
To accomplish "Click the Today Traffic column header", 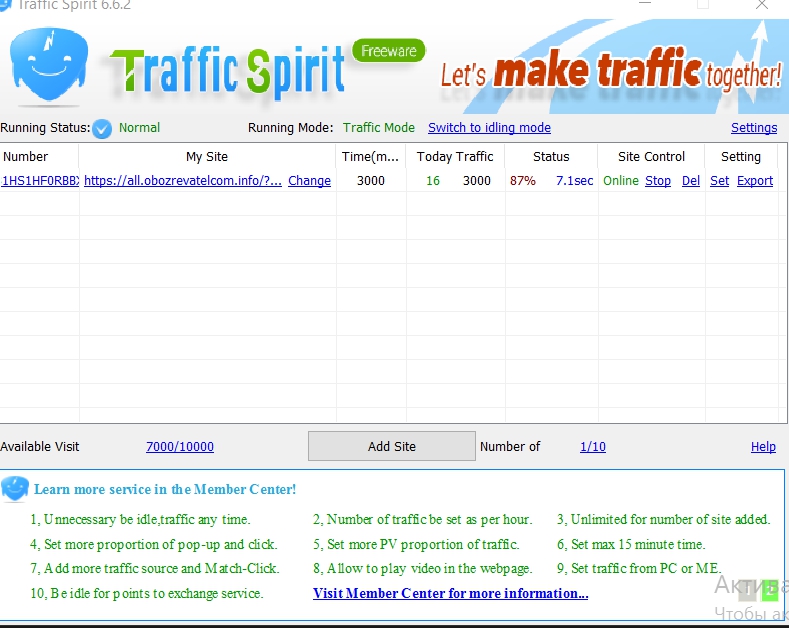I will (x=455, y=157).
